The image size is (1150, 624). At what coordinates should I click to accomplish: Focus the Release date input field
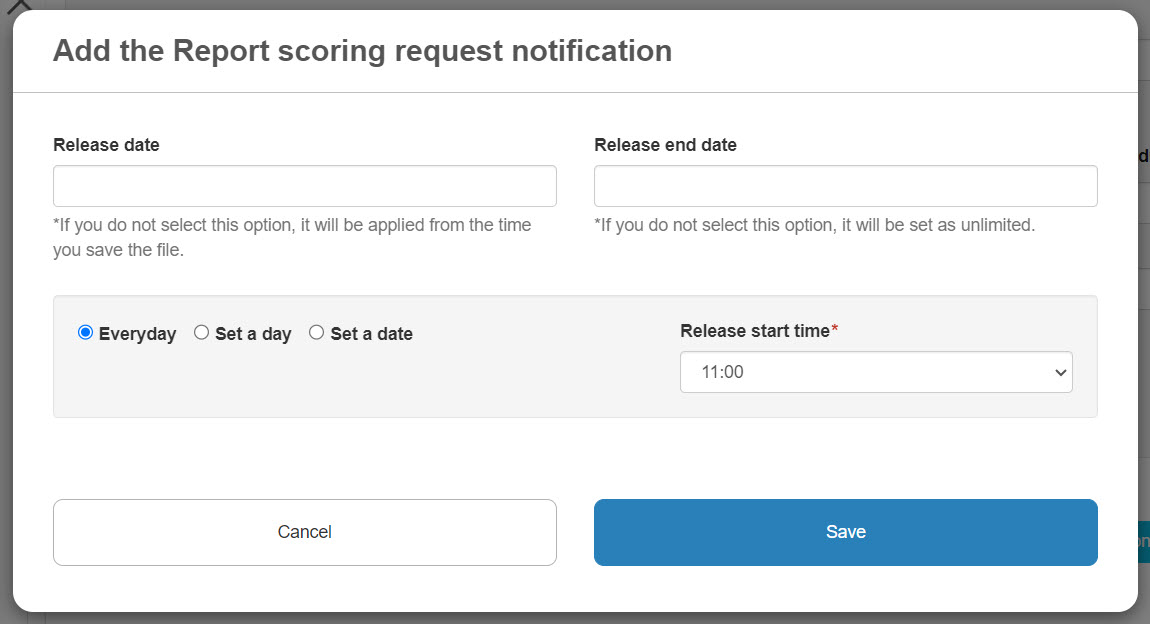click(x=304, y=186)
